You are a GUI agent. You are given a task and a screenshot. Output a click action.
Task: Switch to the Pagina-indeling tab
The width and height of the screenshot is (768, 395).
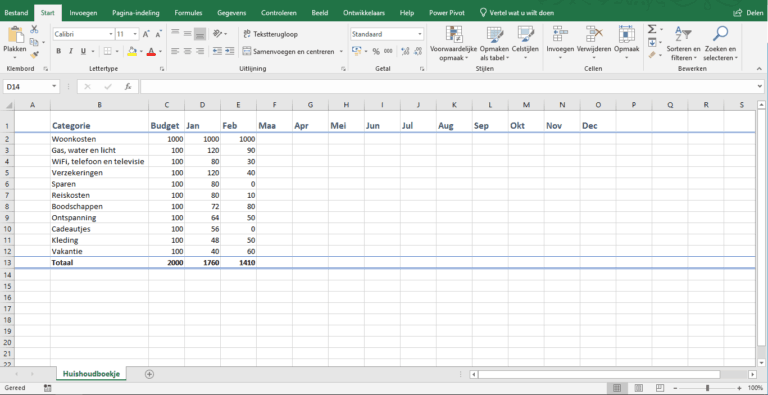(136, 13)
